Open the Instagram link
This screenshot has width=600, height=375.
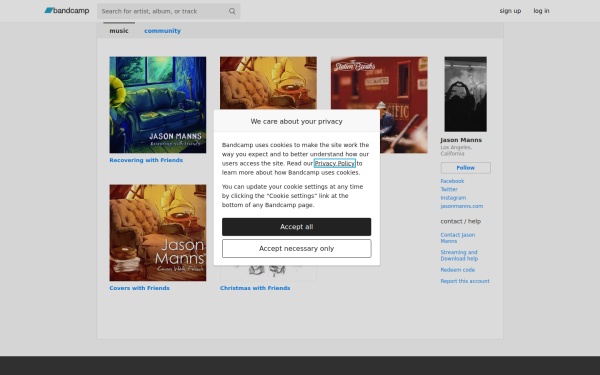453,198
